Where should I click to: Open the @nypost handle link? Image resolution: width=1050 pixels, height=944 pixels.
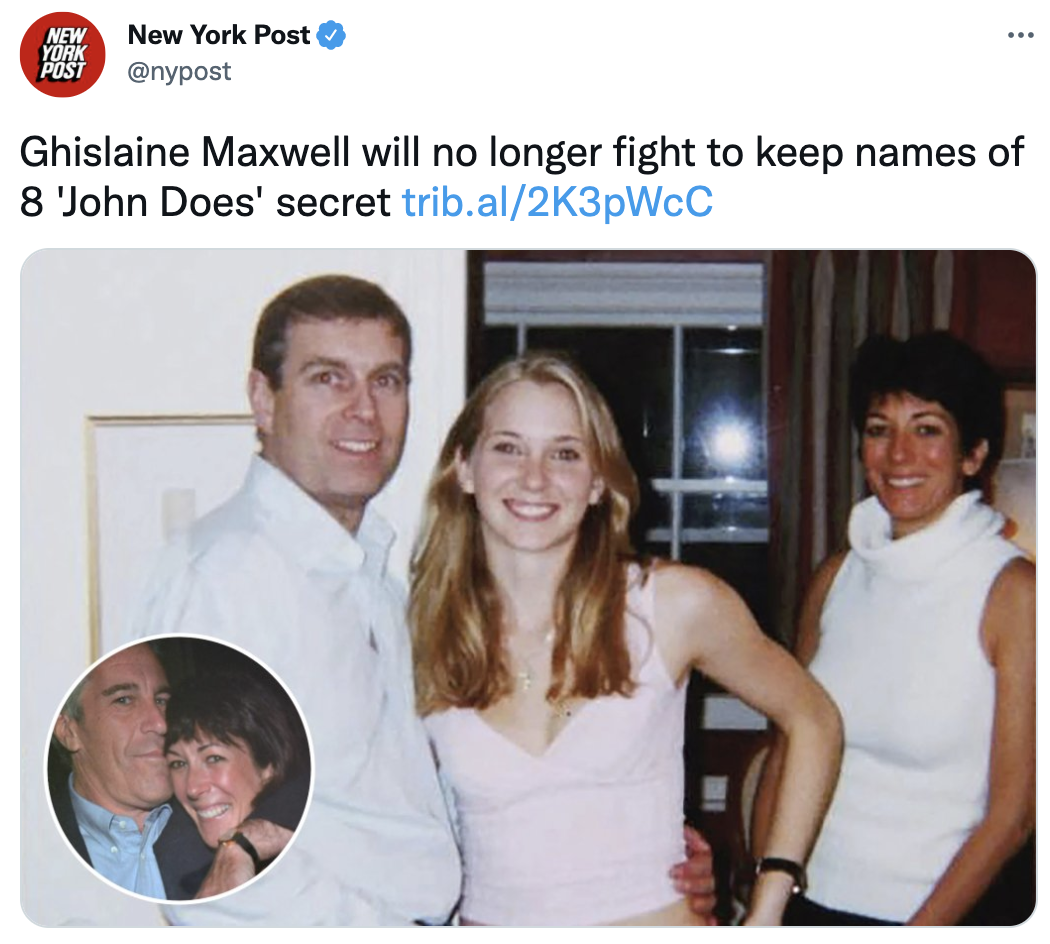[179, 71]
